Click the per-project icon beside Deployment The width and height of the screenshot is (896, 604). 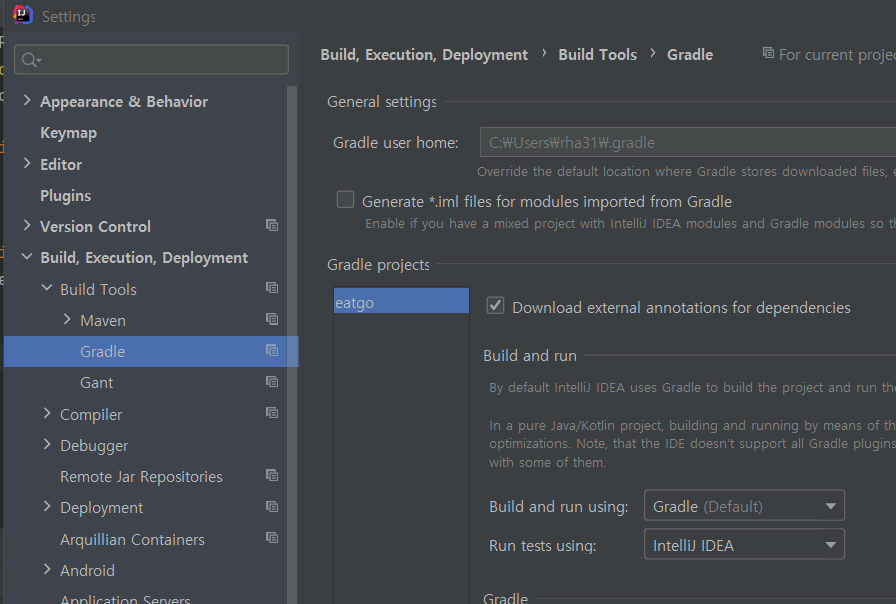(x=272, y=506)
